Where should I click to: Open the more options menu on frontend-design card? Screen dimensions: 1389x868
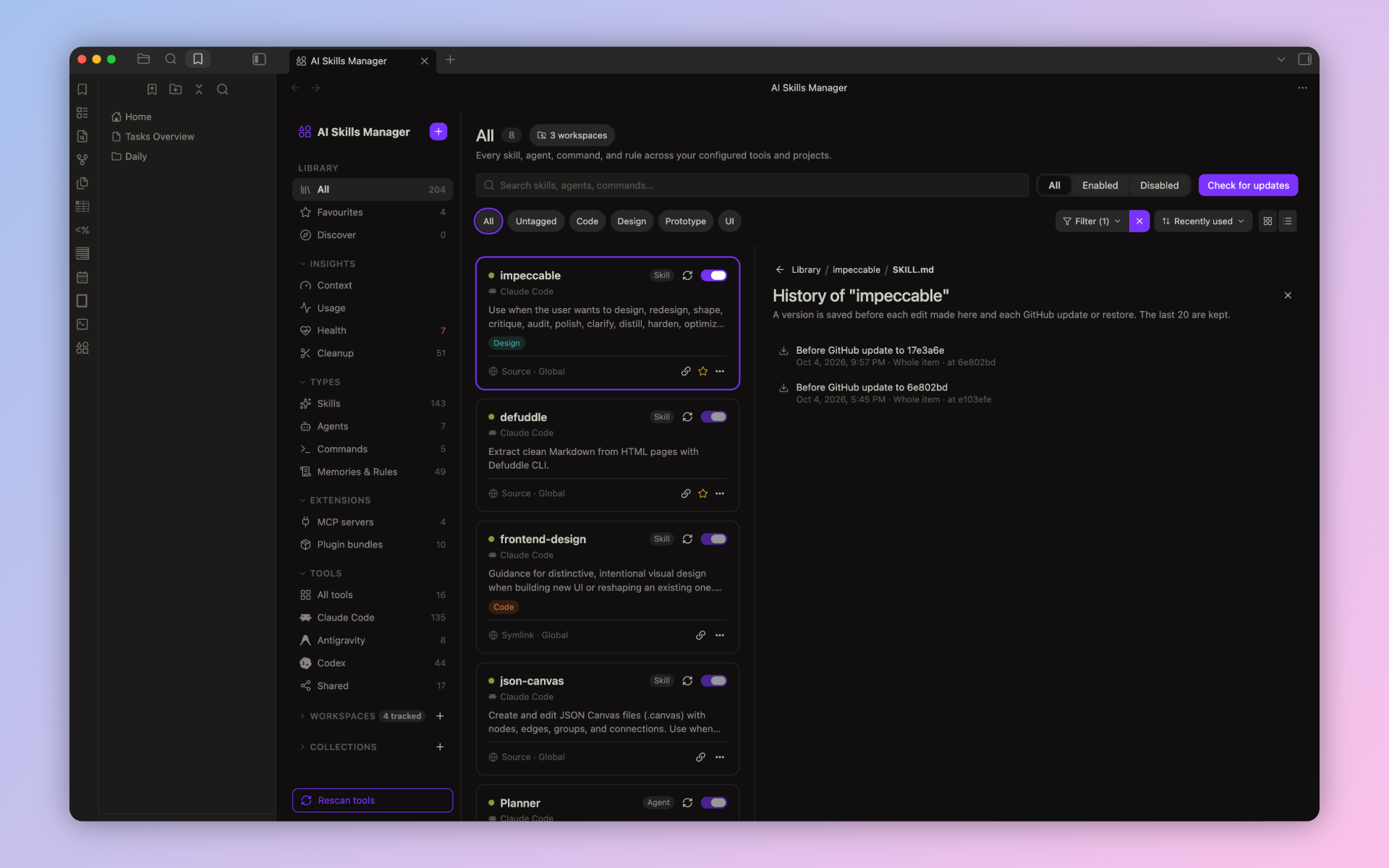click(x=720, y=635)
